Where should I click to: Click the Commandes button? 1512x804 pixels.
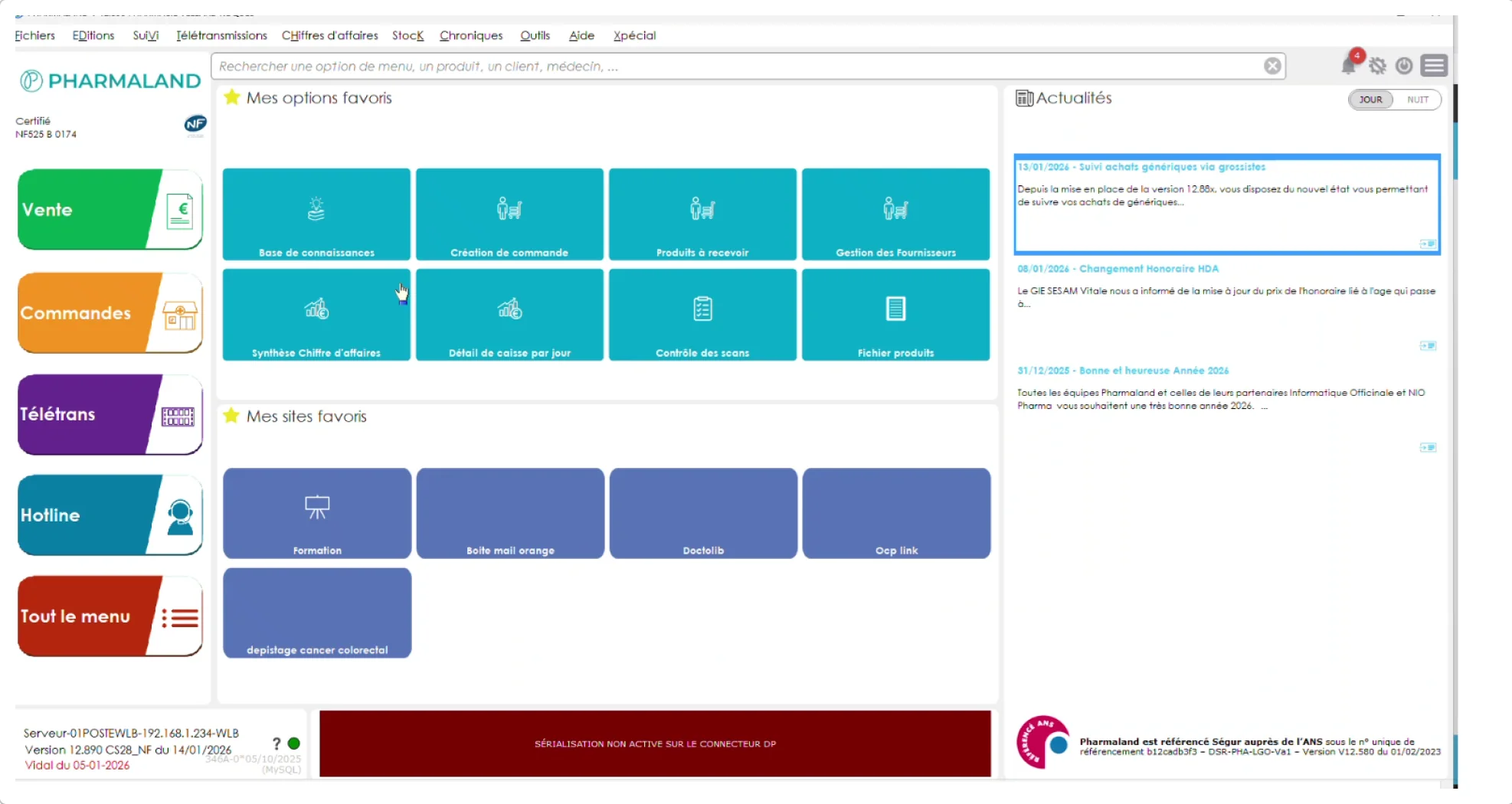[110, 313]
